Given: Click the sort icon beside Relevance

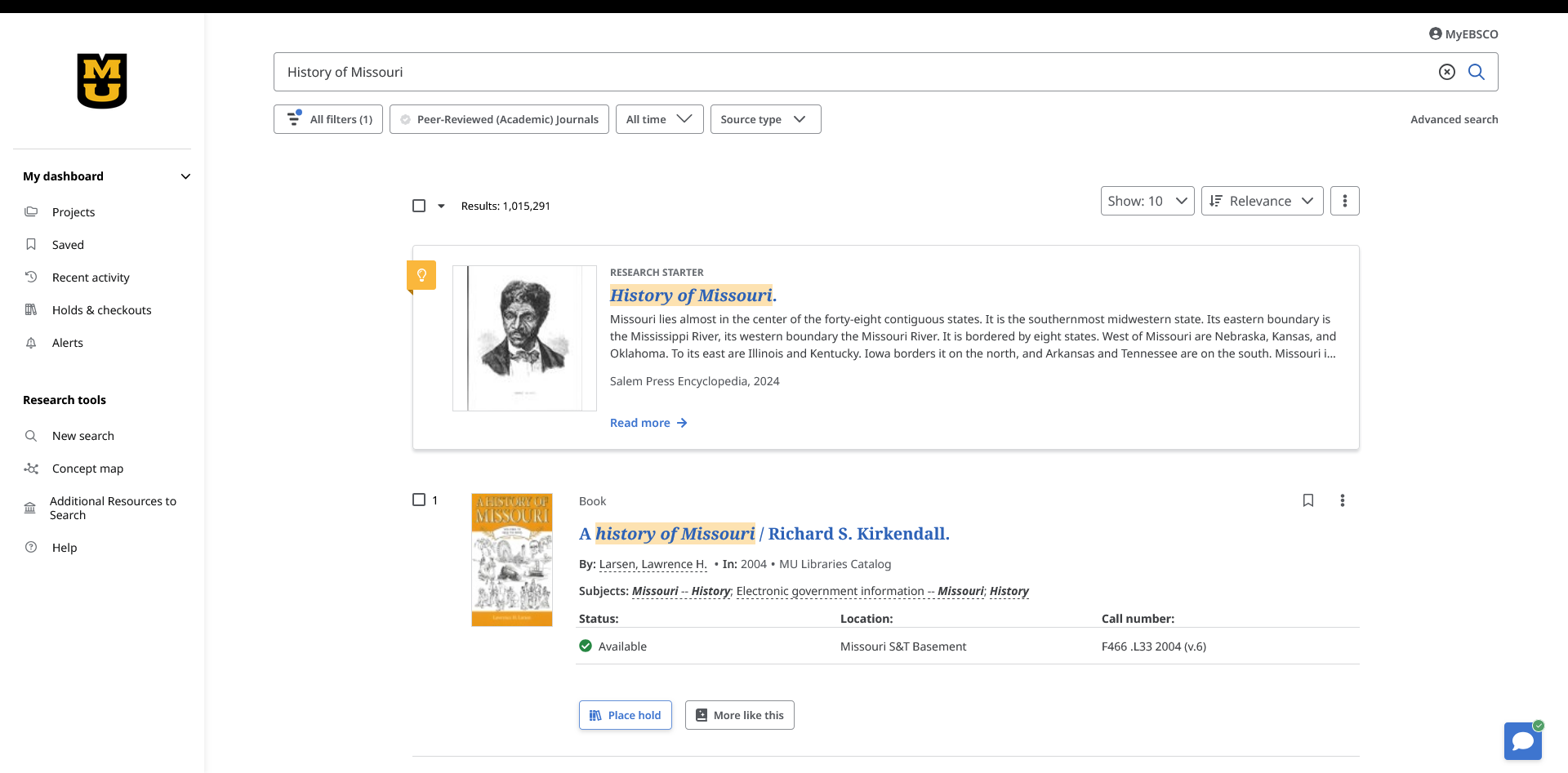Looking at the screenshot, I should click(1216, 201).
